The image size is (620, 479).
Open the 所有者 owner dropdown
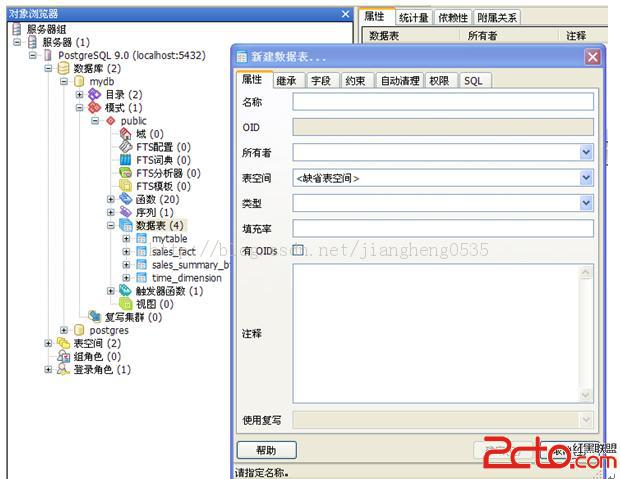(x=586, y=153)
